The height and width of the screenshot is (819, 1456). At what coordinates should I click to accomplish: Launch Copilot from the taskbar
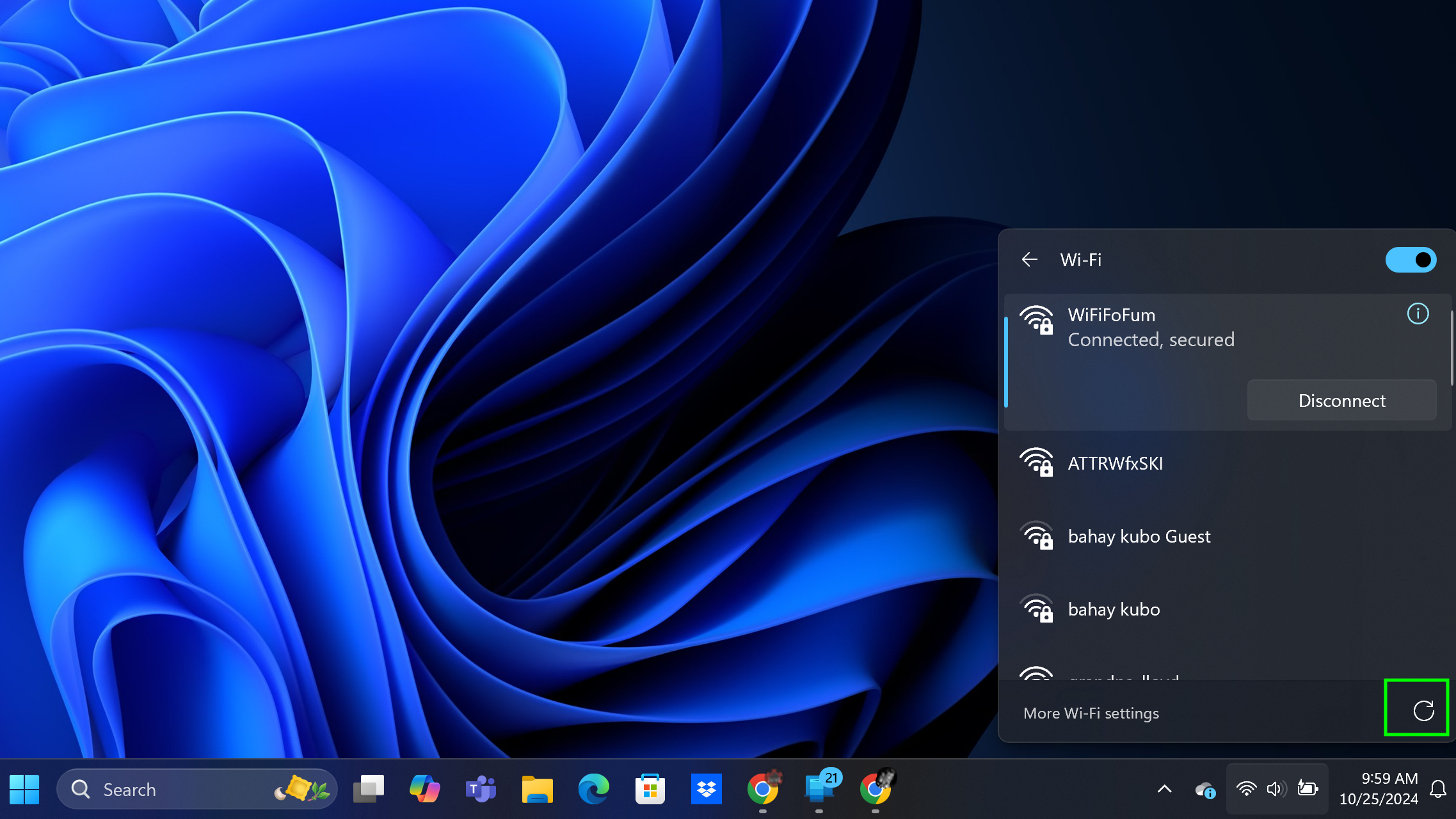click(x=424, y=789)
